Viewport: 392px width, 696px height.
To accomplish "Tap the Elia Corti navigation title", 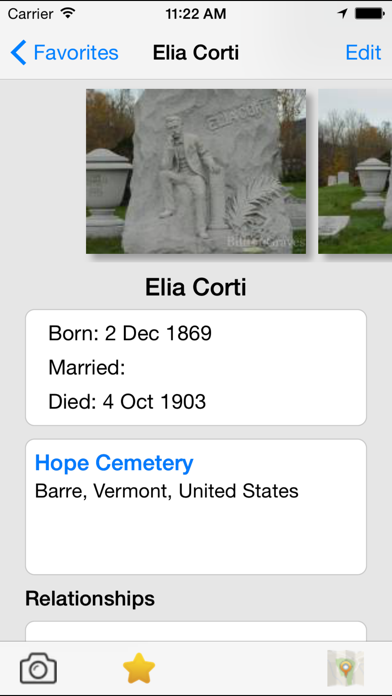I will pos(196,53).
